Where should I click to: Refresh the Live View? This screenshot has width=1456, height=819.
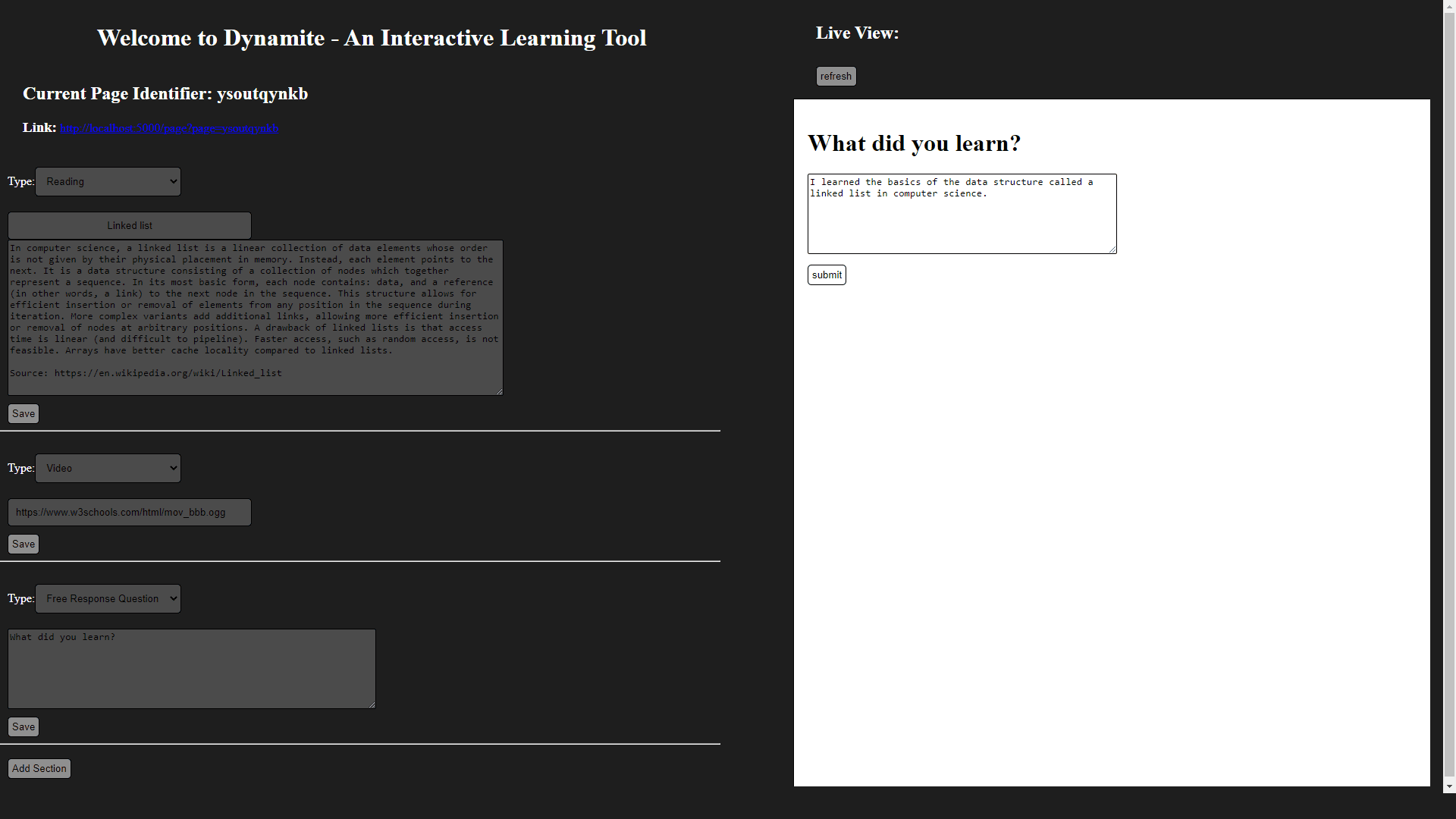pyautogui.click(x=836, y=77)
